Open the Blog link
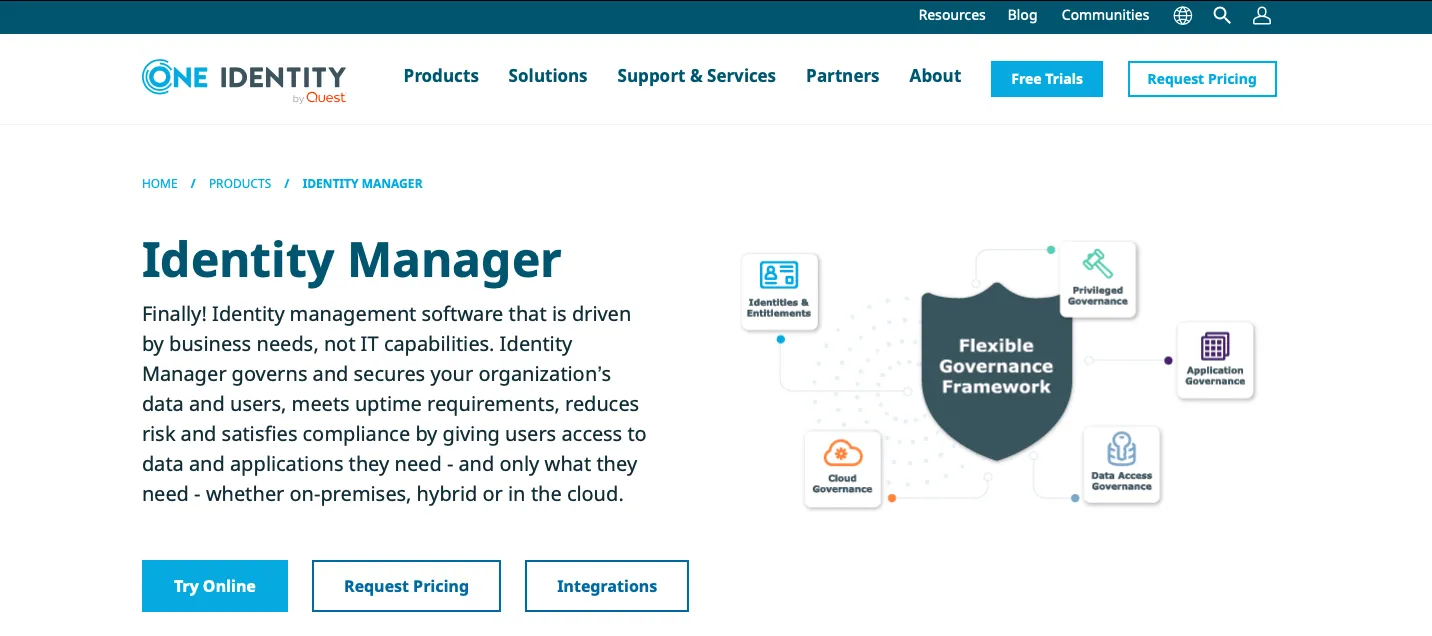 coord(1022,16)
